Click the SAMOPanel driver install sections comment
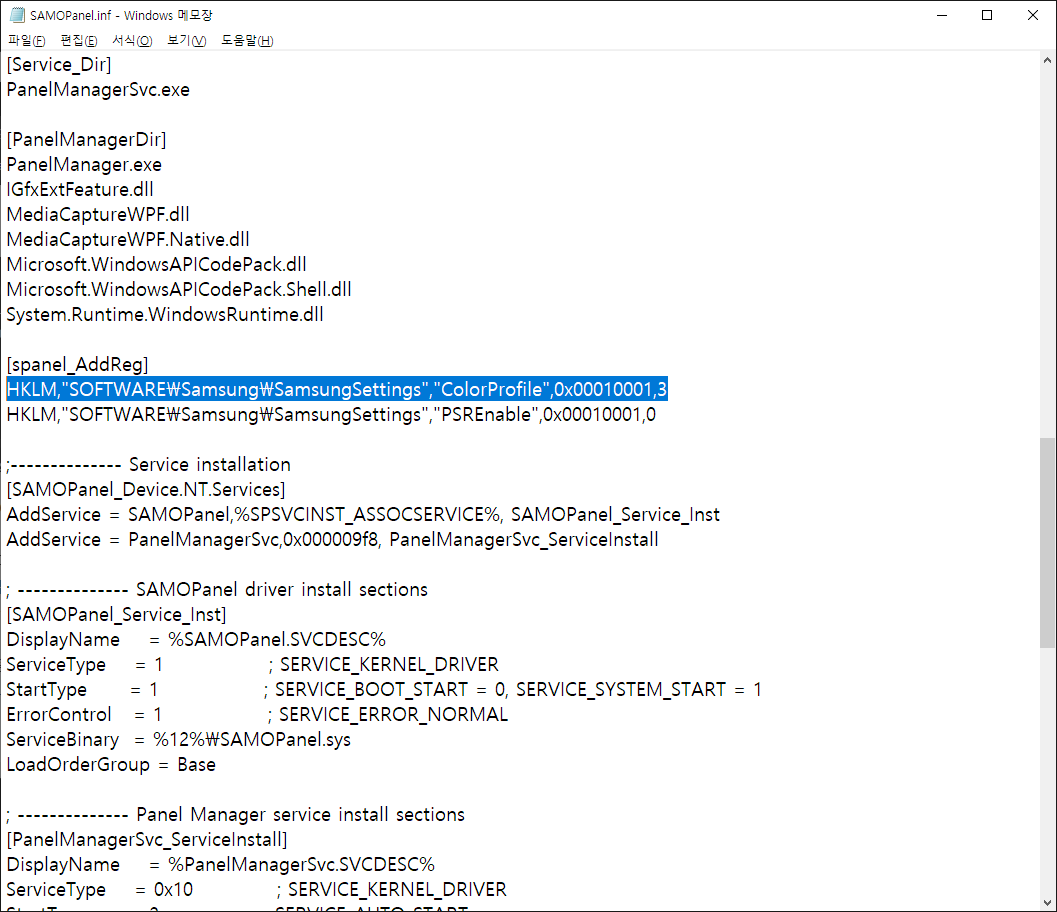Image resolution: width=1057 pixels, height=912 pixels. pos(217,589)
